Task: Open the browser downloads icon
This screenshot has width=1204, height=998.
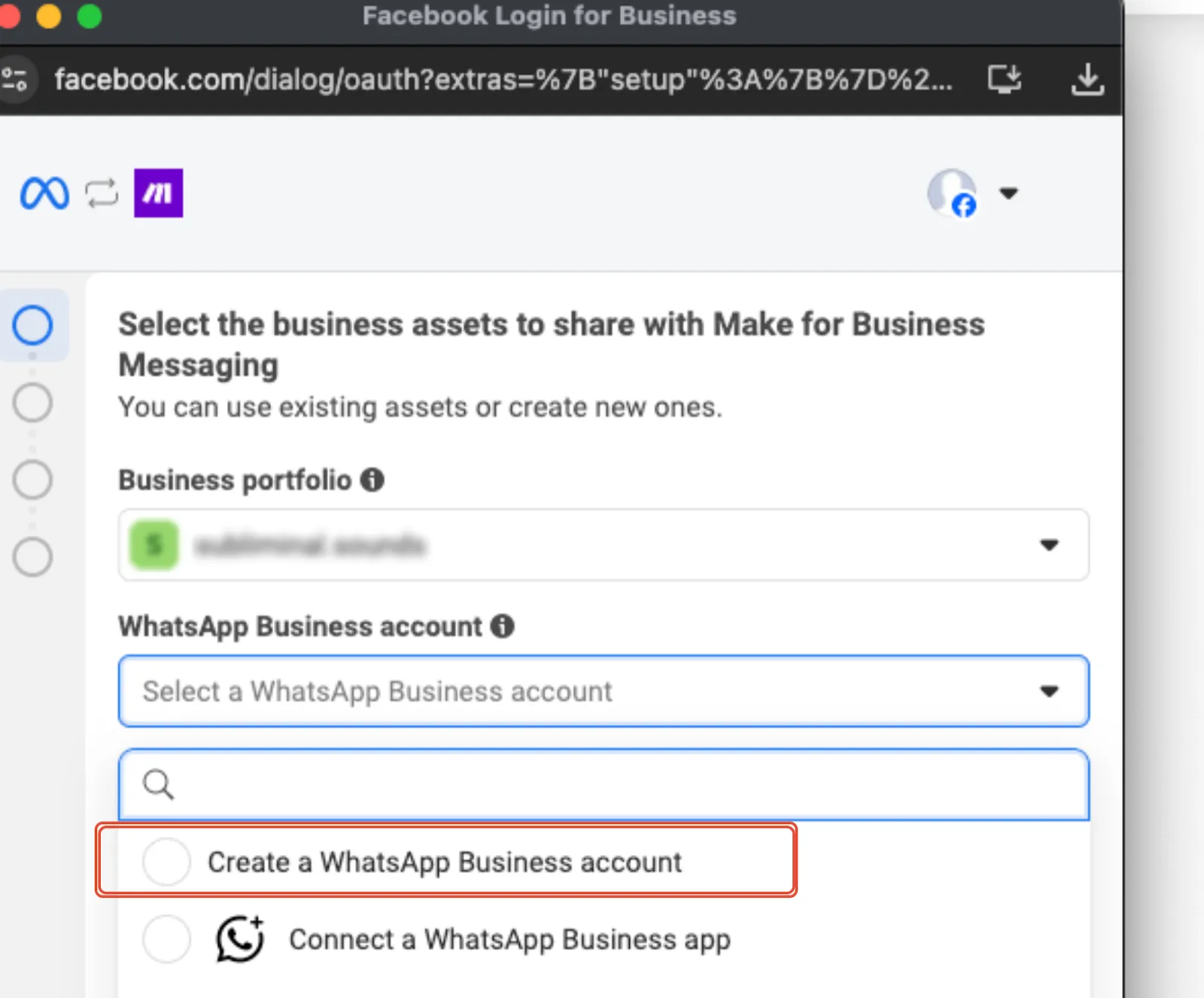Action: tap(1087, 80)
